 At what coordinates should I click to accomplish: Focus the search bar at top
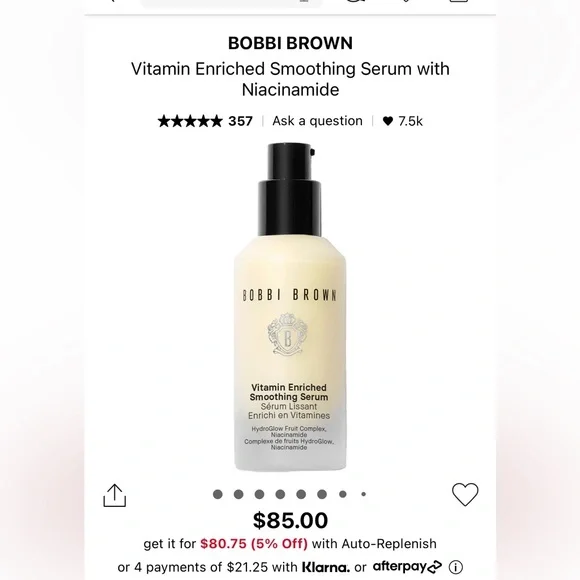(231, 2)
